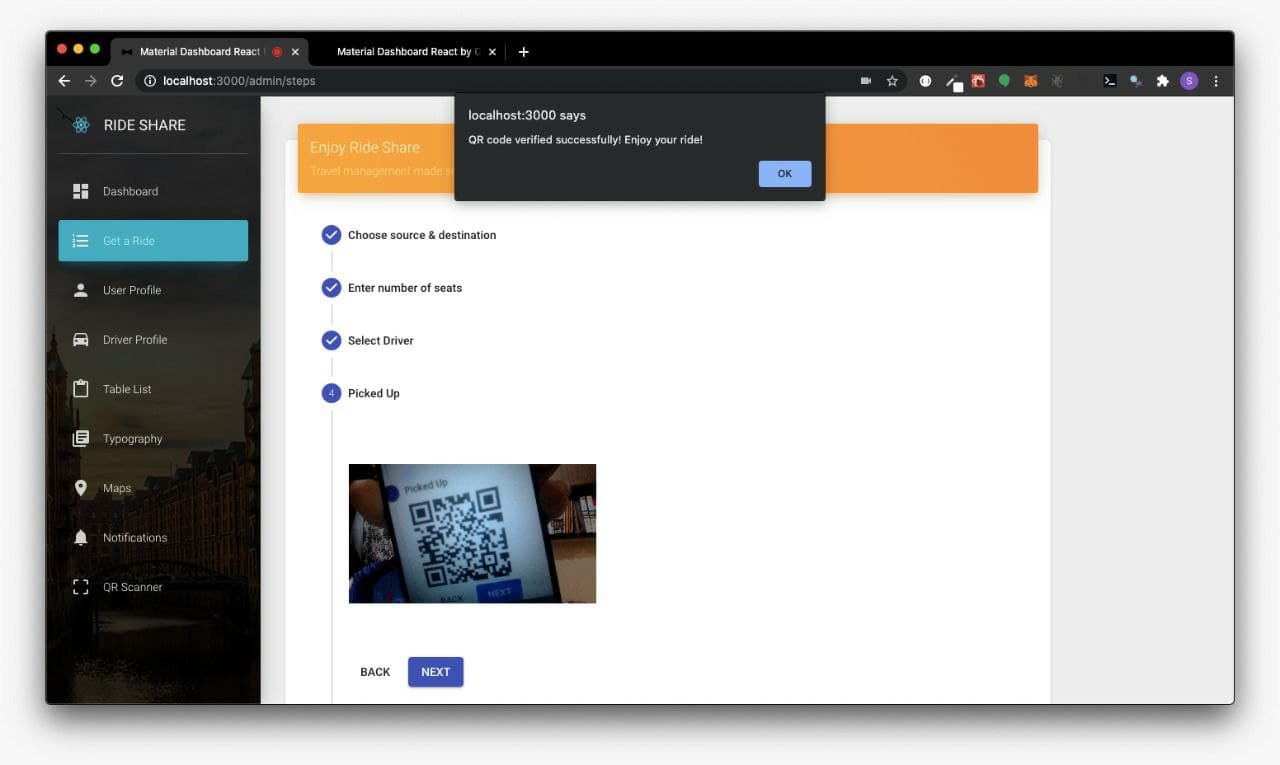This screenshot has width=1280, height=765.
Task: Click the Get a Ride list icon
Action: click(x=81, y=241)
